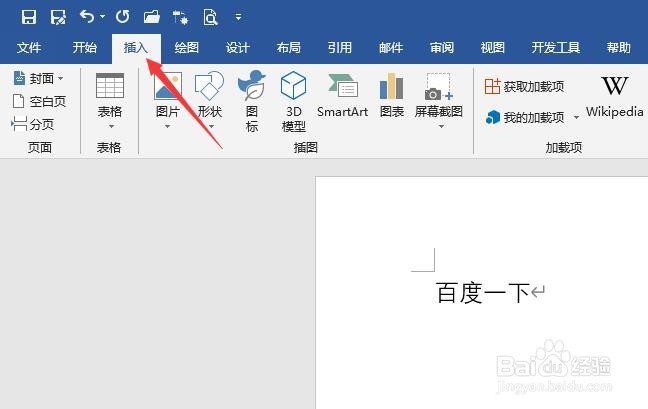Switch to the 开始 tab
Screen dimensions: 648x409
coord(85,48)
